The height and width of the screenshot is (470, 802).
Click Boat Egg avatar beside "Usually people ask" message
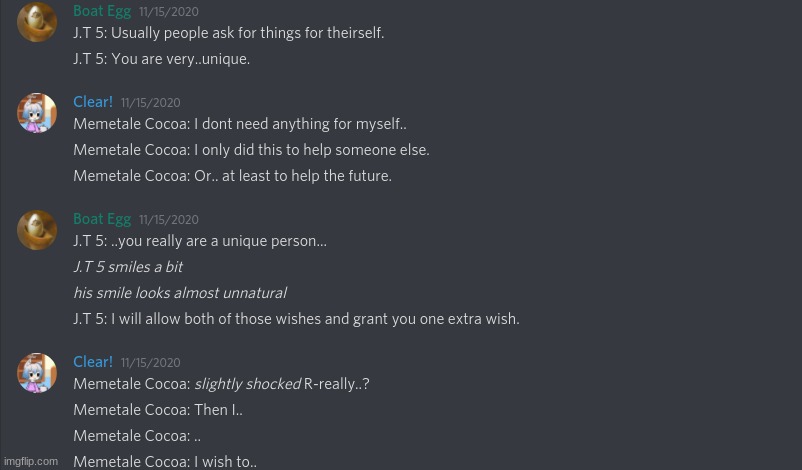click(37, 22)
